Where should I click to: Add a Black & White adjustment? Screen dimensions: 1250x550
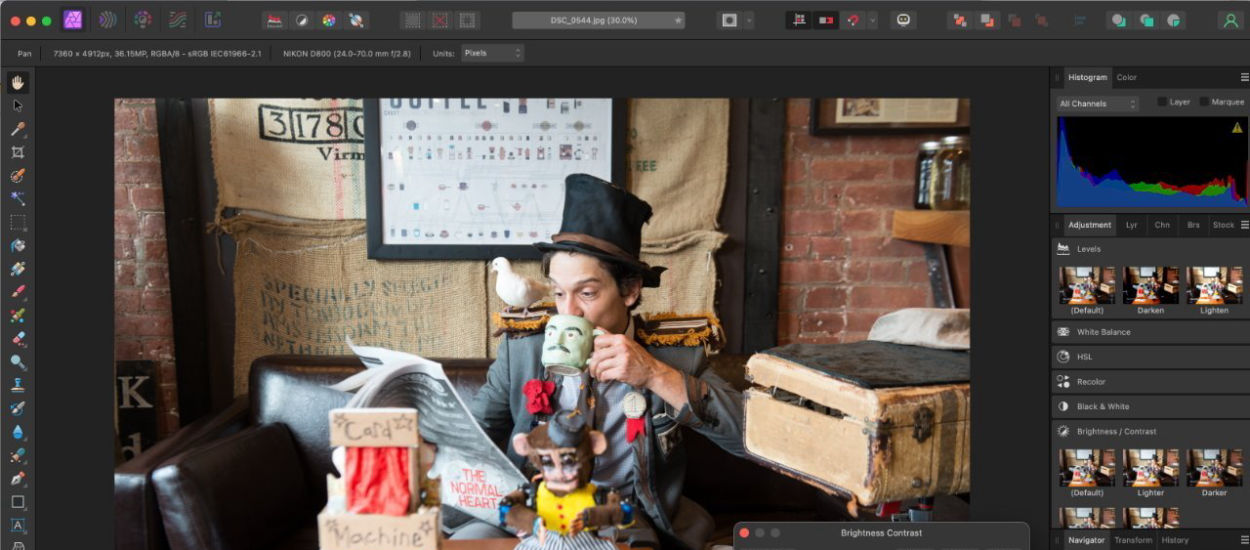click(1102, 407)
